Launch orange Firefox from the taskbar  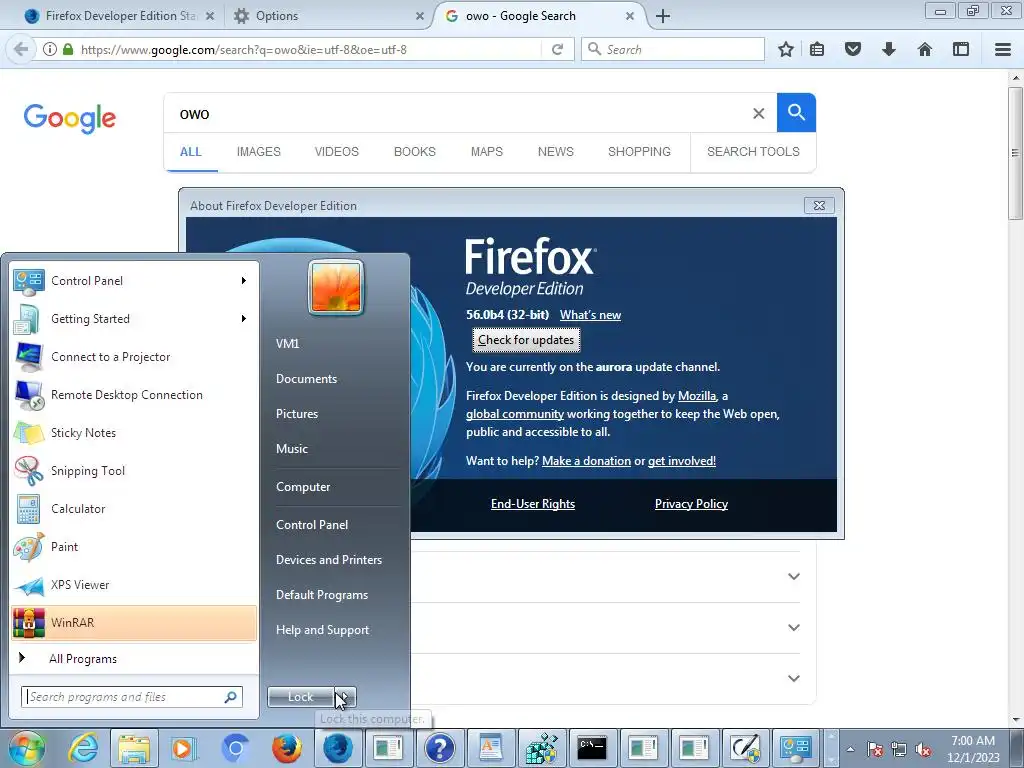click(x=286, y=748)
